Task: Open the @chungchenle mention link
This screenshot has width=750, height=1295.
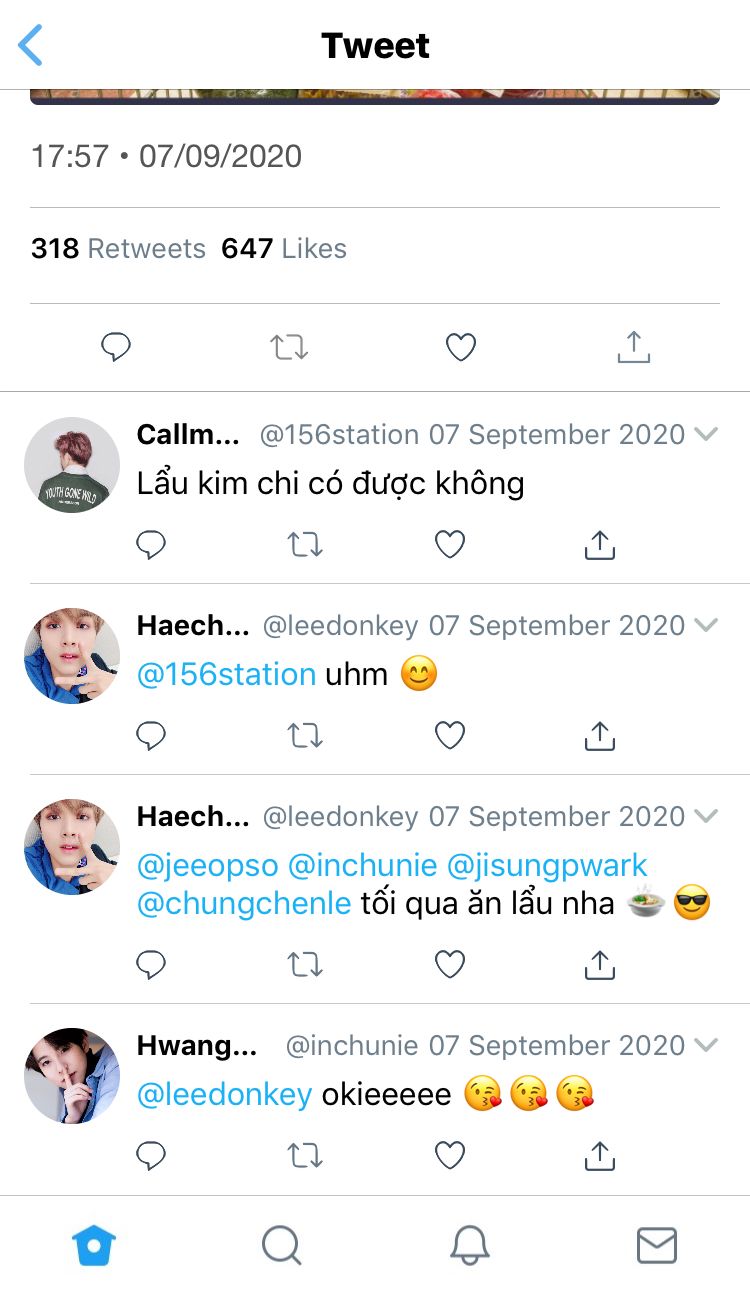Action: click(244, 904)
